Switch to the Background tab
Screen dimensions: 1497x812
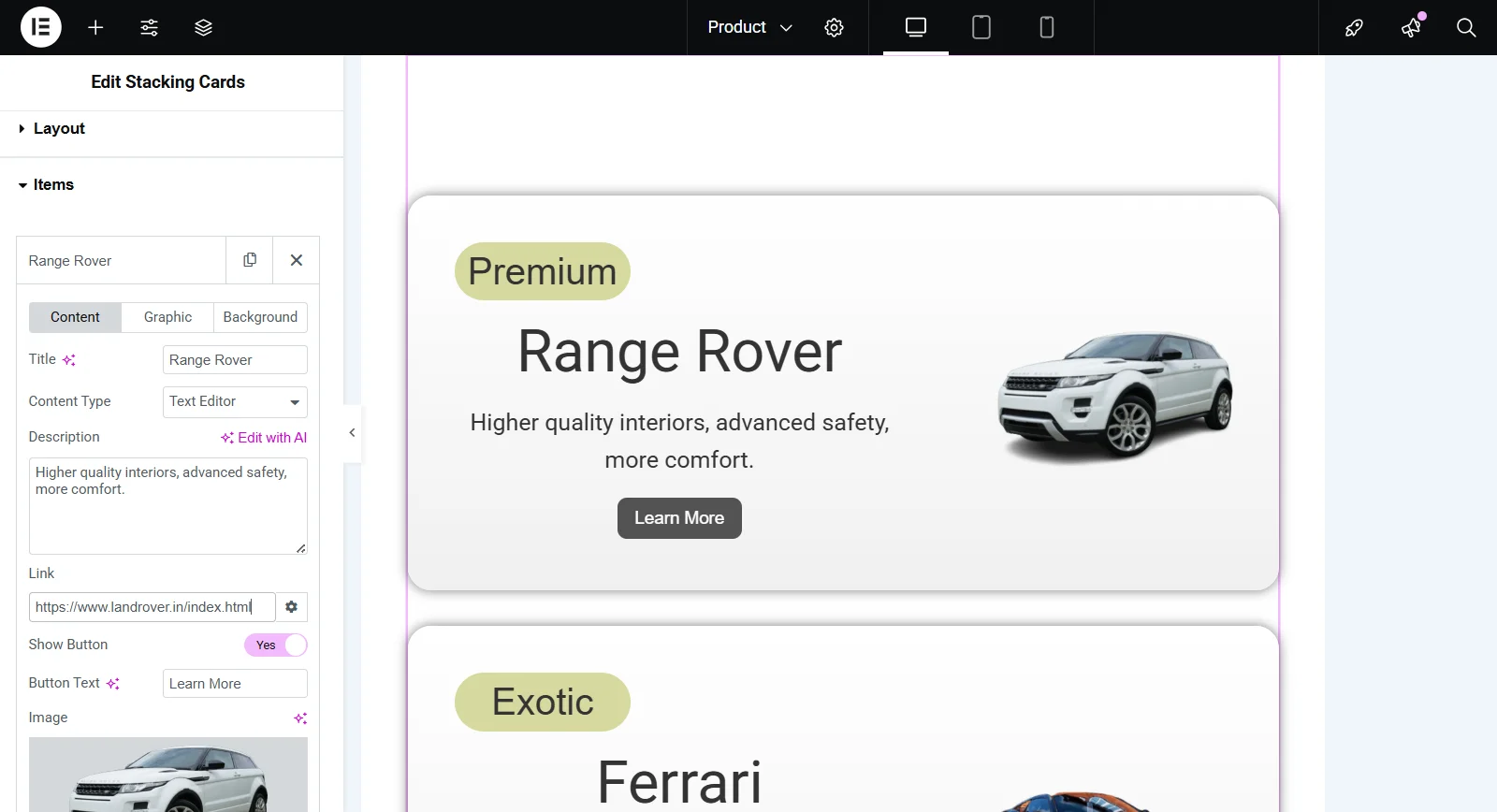260,317
